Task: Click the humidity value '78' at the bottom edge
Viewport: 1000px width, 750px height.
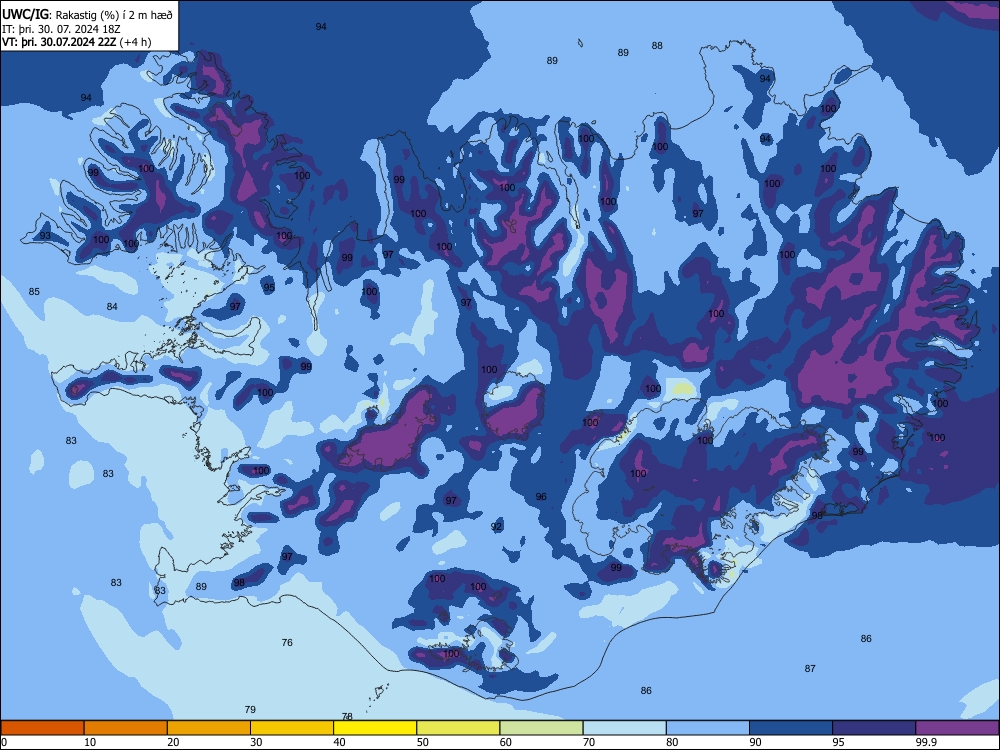Action: pyautogui.click(x=347, y=716)
